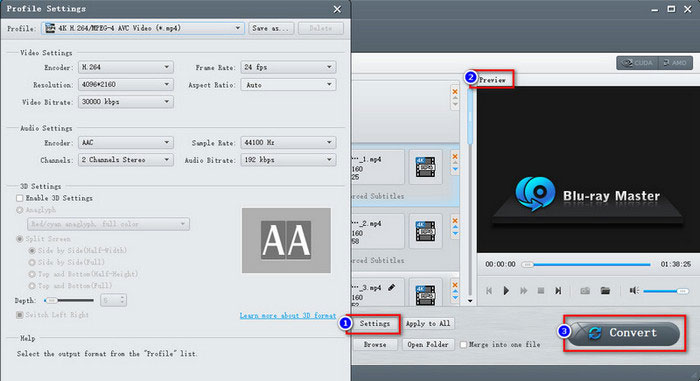Open the Aspect Ratio dropdown
The width and height of the screenshot is (700, 381).
coord(288,84)
